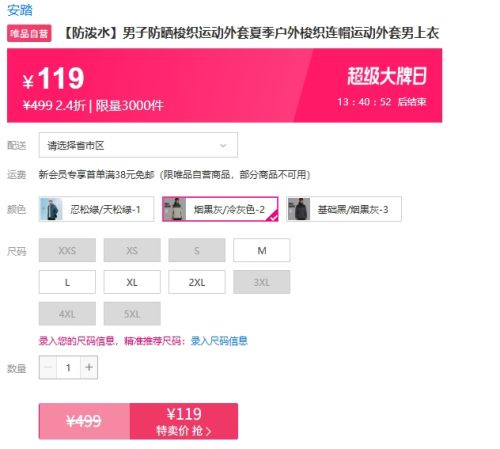Select color 烟黑灰/冷灰色-2
This screenshot has width=500, height=449.
pyautogui.click(x=220, y=209)
